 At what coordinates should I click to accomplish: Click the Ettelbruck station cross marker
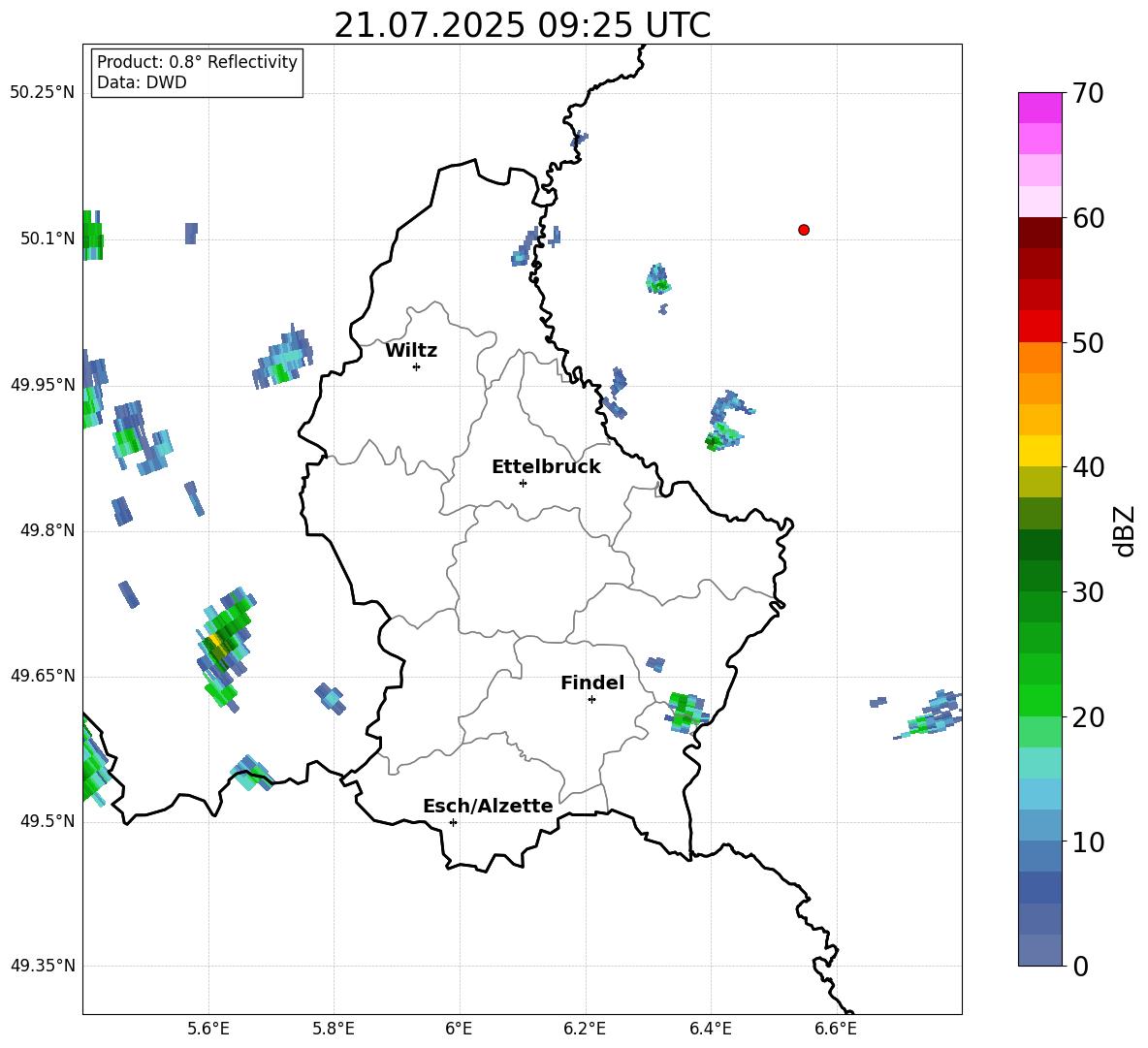523,483
